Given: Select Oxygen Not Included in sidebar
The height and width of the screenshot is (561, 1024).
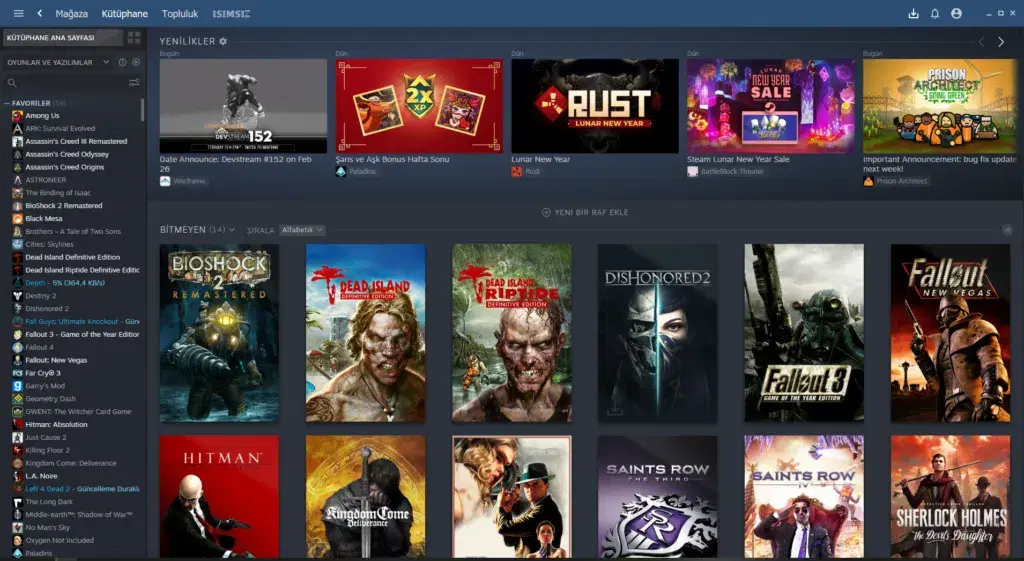Looking at the screenshot, I should click(59, 540).
